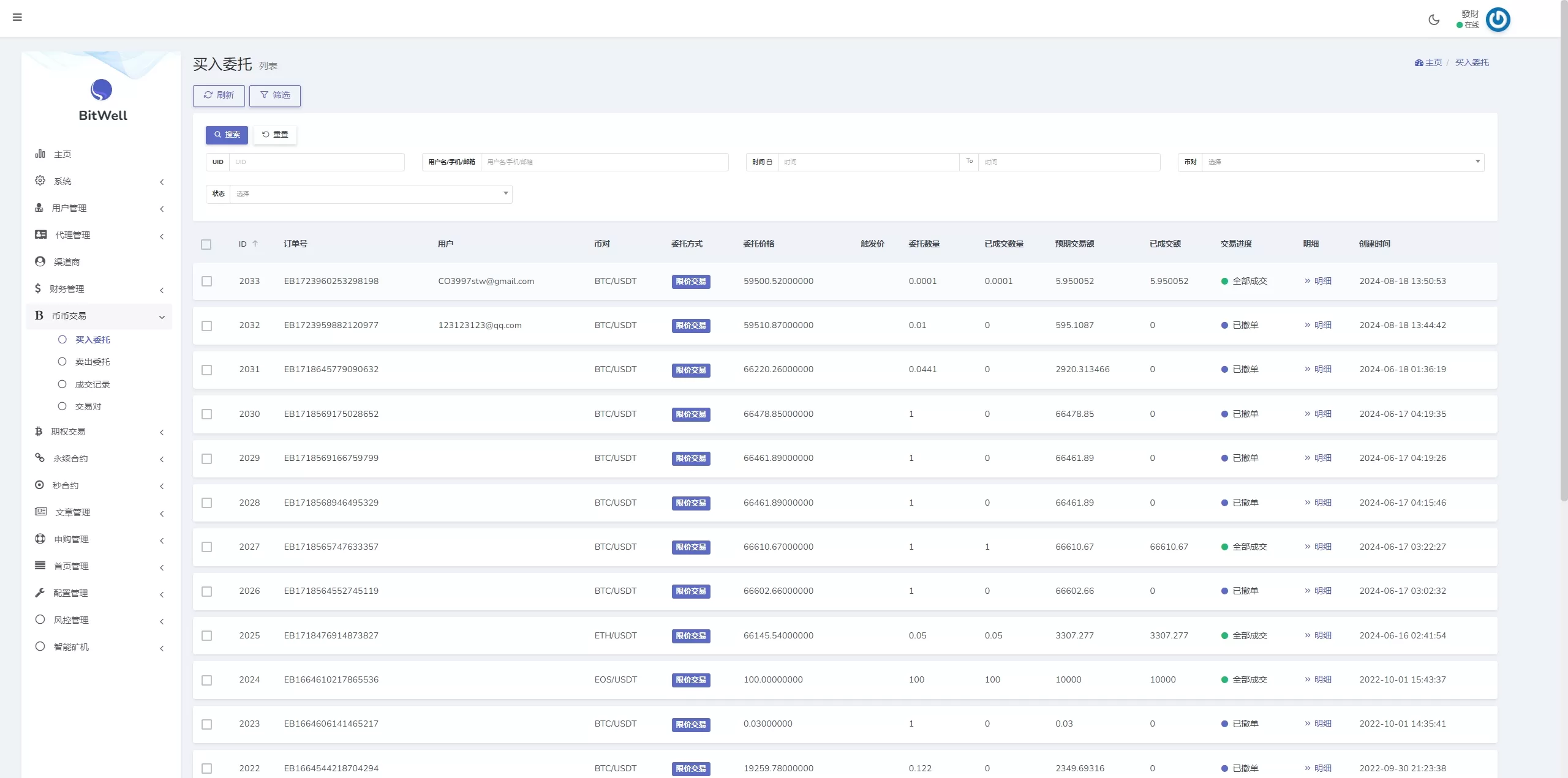The image size is (1568, 778).
Task: Click the BitWell logo
Action: tap(102, 91)
